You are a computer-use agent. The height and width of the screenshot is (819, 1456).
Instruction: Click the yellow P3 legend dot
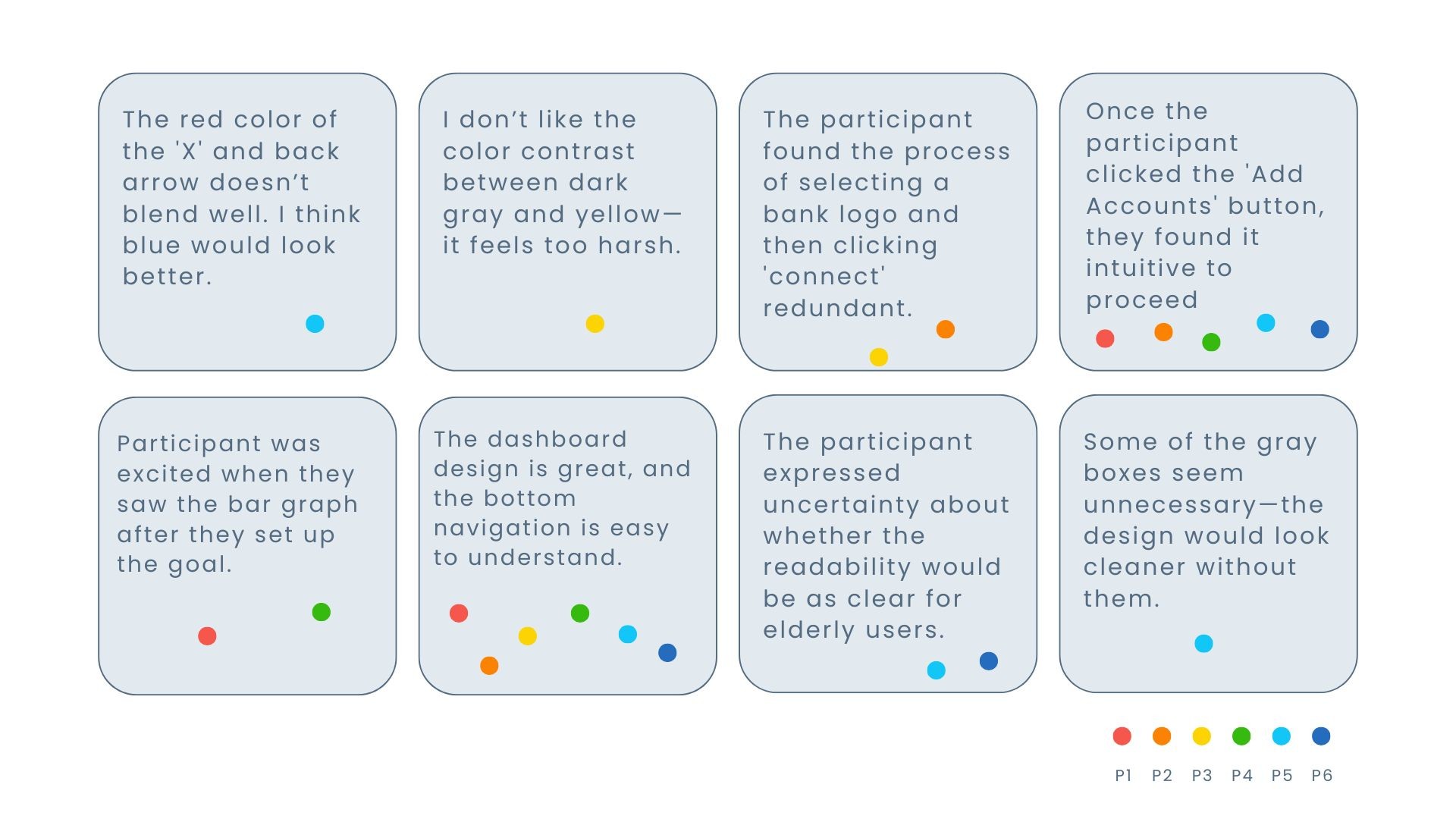(1201, 736)
